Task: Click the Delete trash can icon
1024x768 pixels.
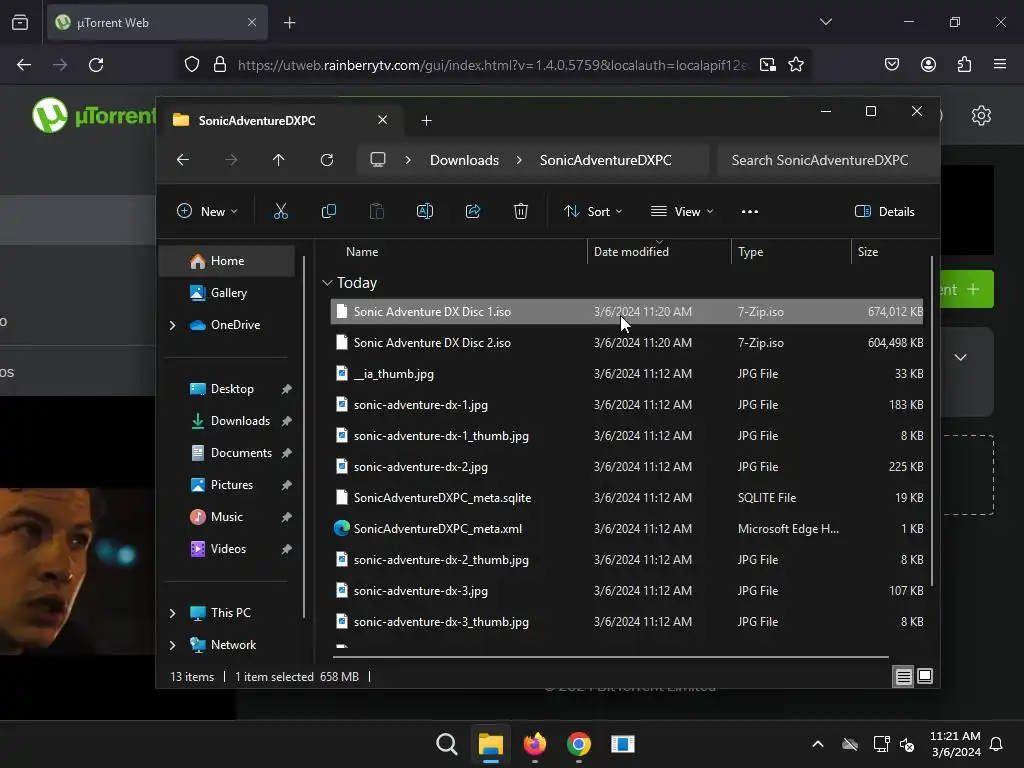Action: (x=520, y=211)
